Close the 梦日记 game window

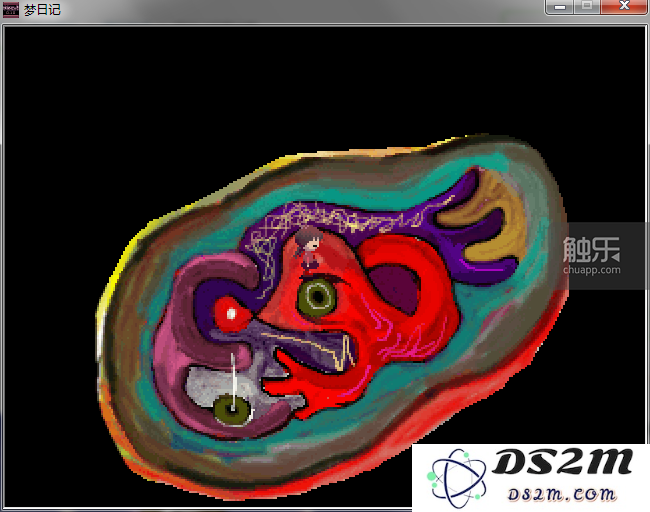(x=624, y=7)
